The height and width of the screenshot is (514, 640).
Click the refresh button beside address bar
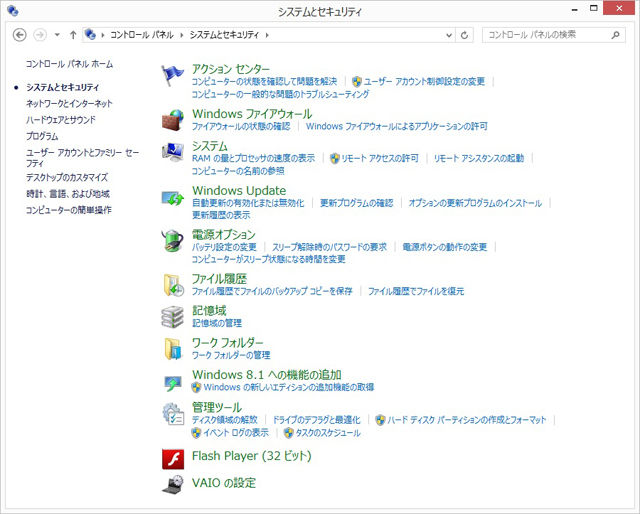tap(464, 35)
